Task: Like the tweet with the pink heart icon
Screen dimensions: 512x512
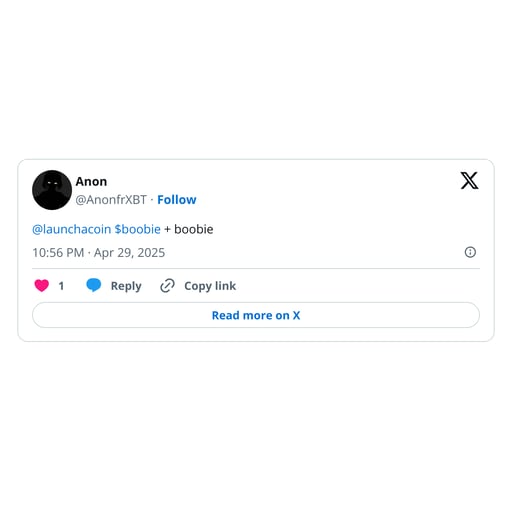Action: [x=42, y=286]
